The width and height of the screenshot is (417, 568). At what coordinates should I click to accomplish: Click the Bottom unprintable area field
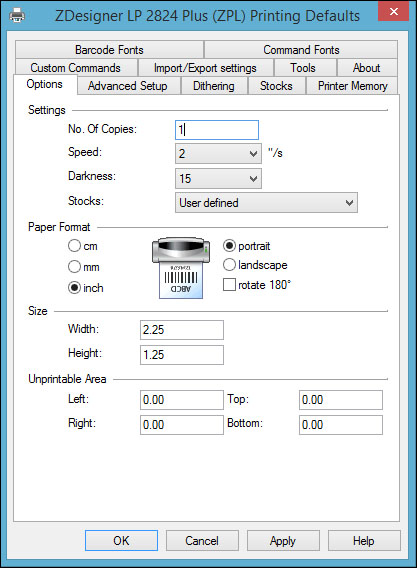341,425
